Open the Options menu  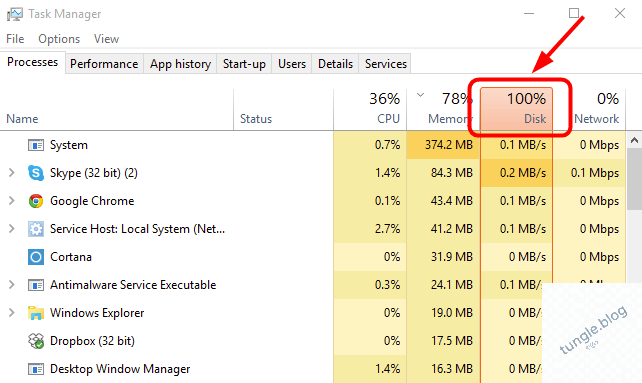click(x=59, y=39)
